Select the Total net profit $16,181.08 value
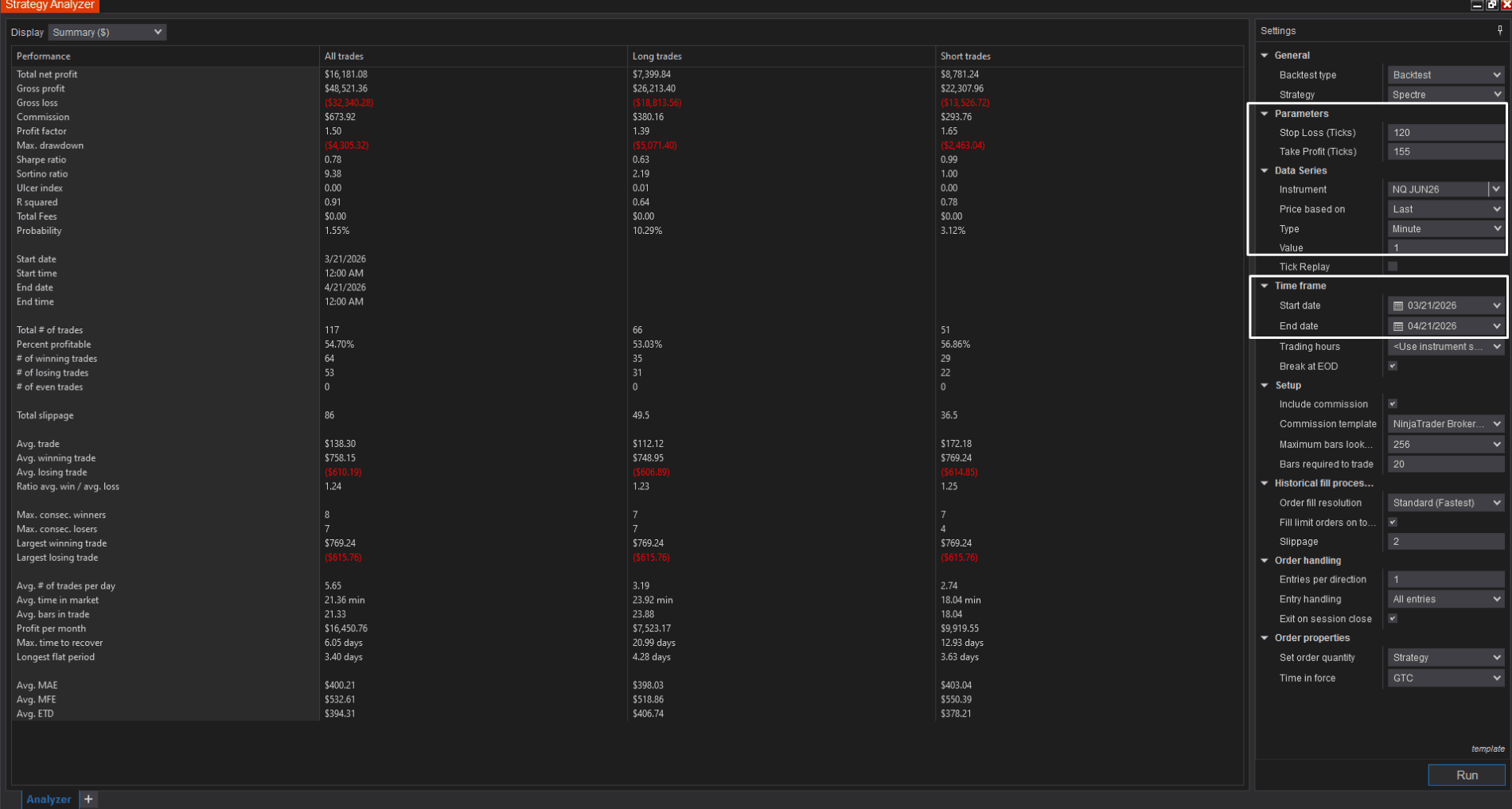The width and height of the screenshot is (1512, 809). pos(346,74)
